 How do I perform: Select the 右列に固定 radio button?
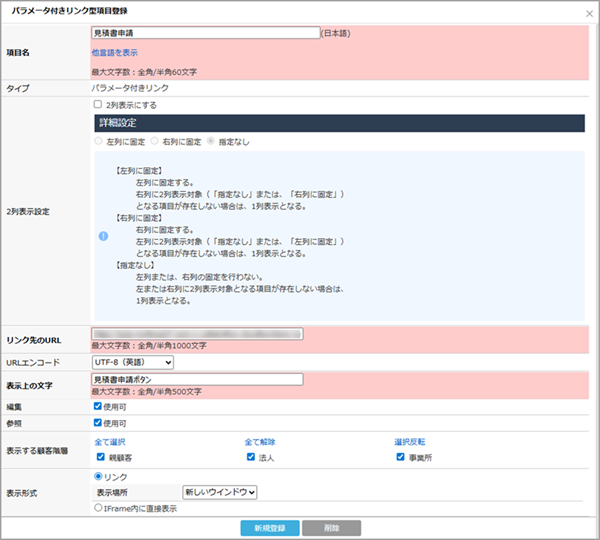(x=155, y=142)
